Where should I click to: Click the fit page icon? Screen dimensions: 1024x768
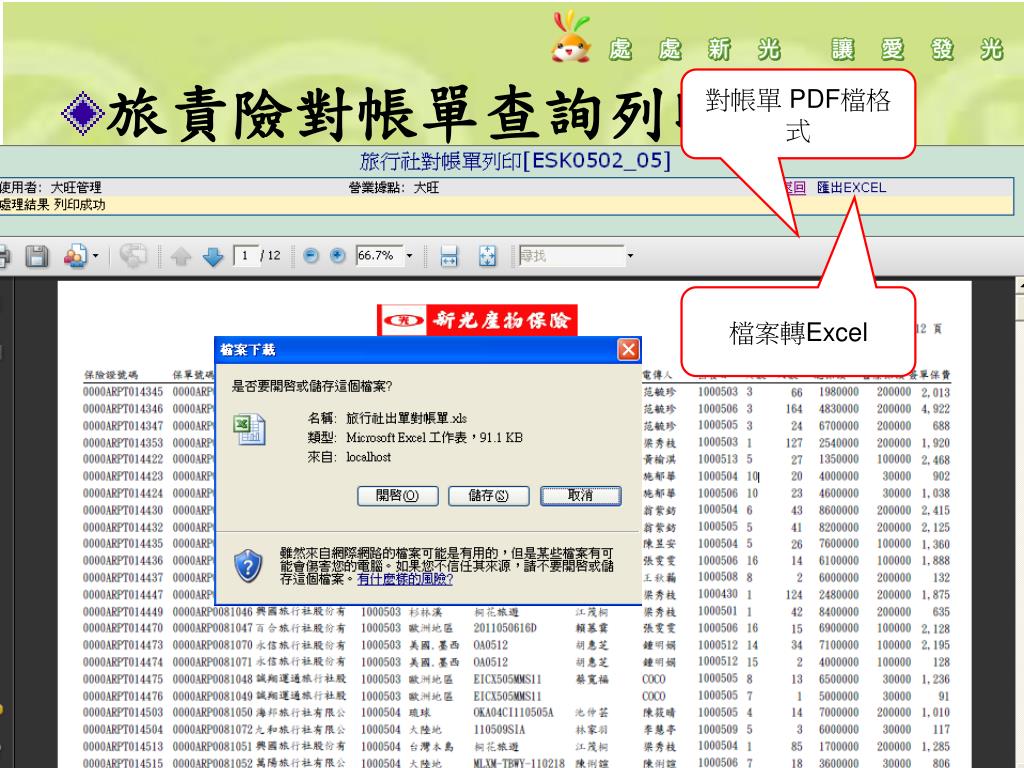[x=487, y=256]
